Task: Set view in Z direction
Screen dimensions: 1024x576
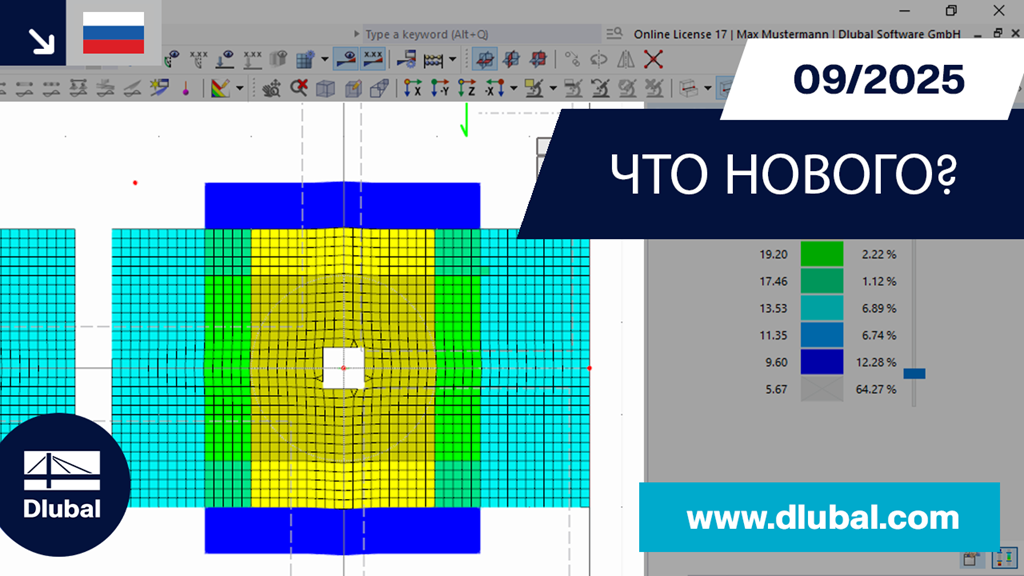Action: (x=467, y=88)
